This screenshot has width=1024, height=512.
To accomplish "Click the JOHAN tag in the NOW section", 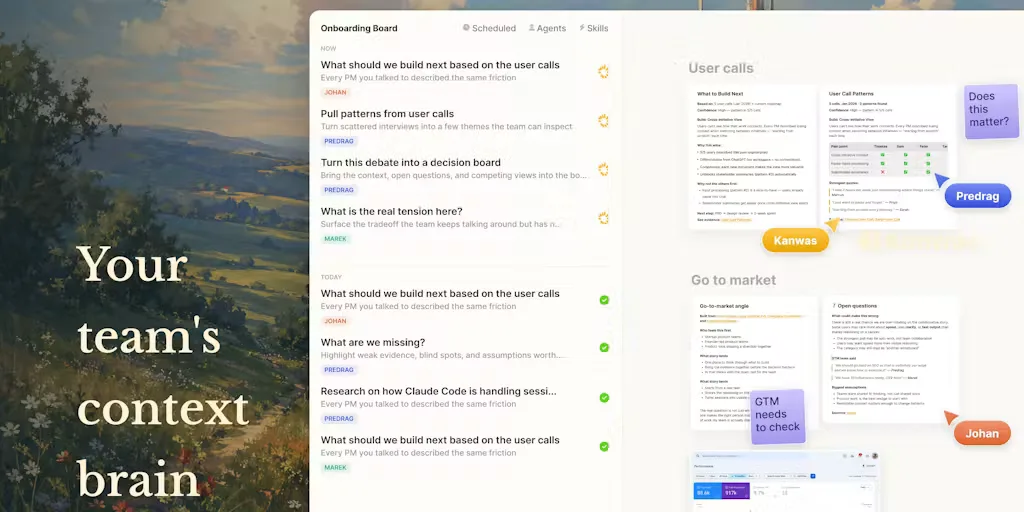I will point(336,92).
